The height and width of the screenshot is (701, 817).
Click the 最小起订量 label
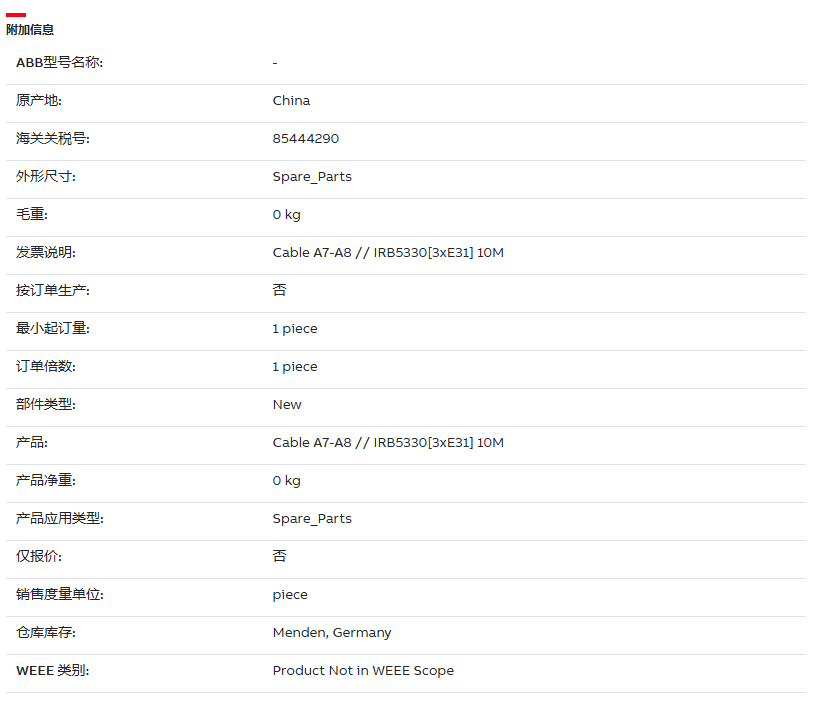click(53, 328)
